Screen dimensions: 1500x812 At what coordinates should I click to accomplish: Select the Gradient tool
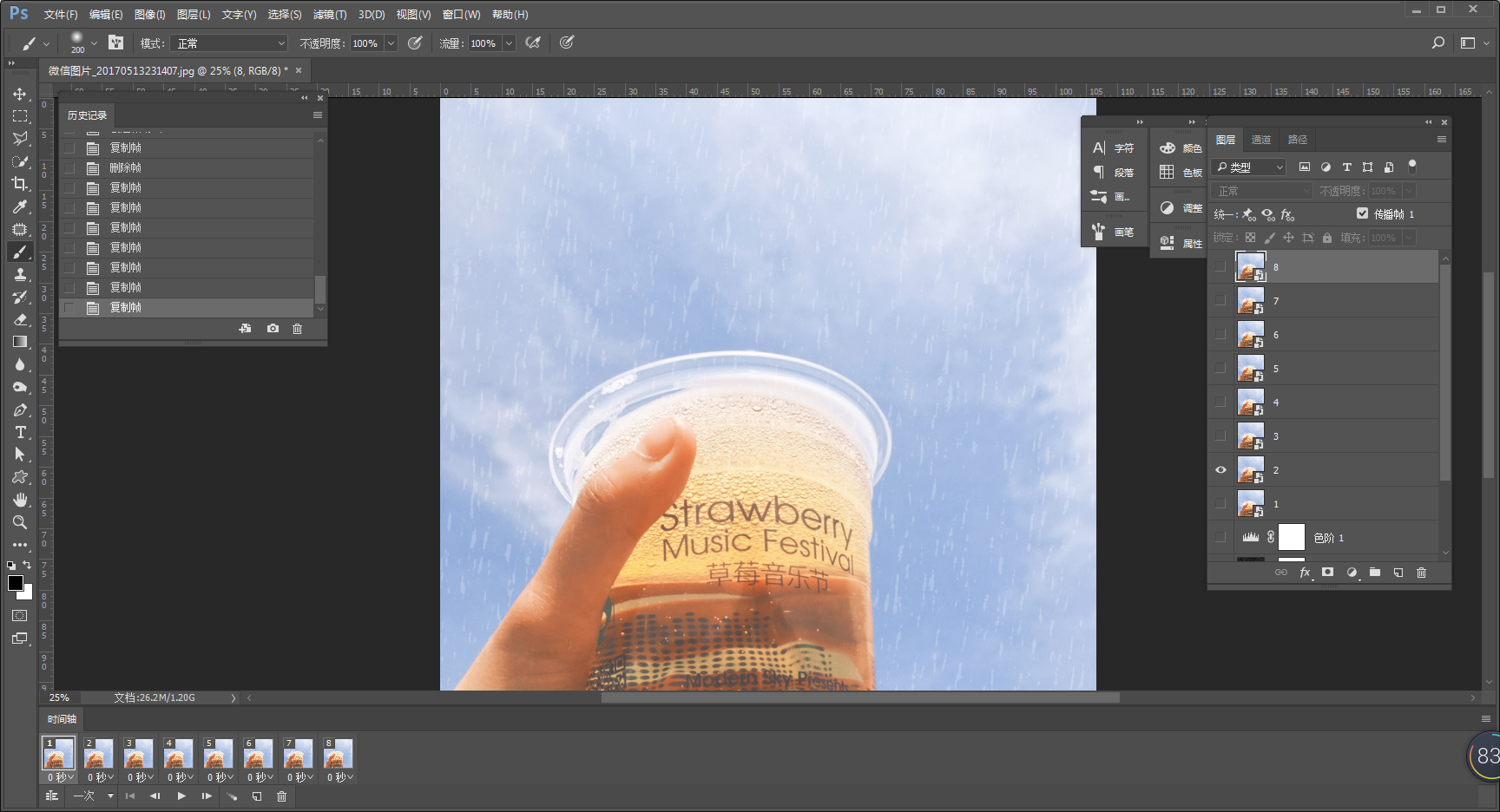click(20, 342)
